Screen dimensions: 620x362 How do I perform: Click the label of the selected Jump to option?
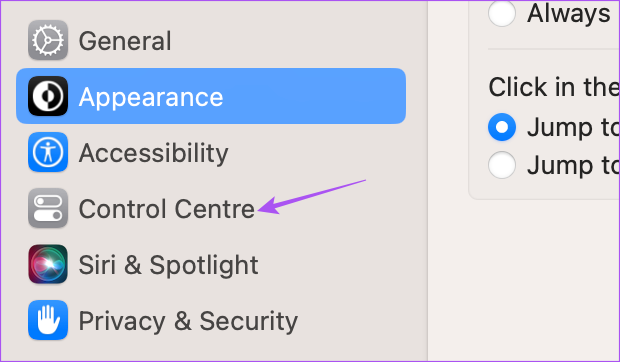(573, 128)
